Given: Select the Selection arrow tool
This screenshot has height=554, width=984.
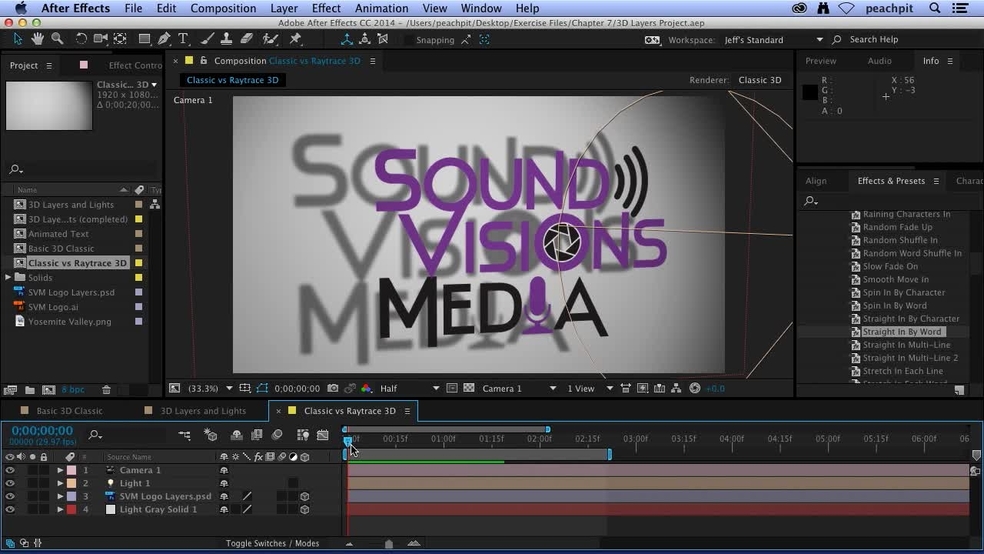Looking at the screenshot, I should point(18,39).
